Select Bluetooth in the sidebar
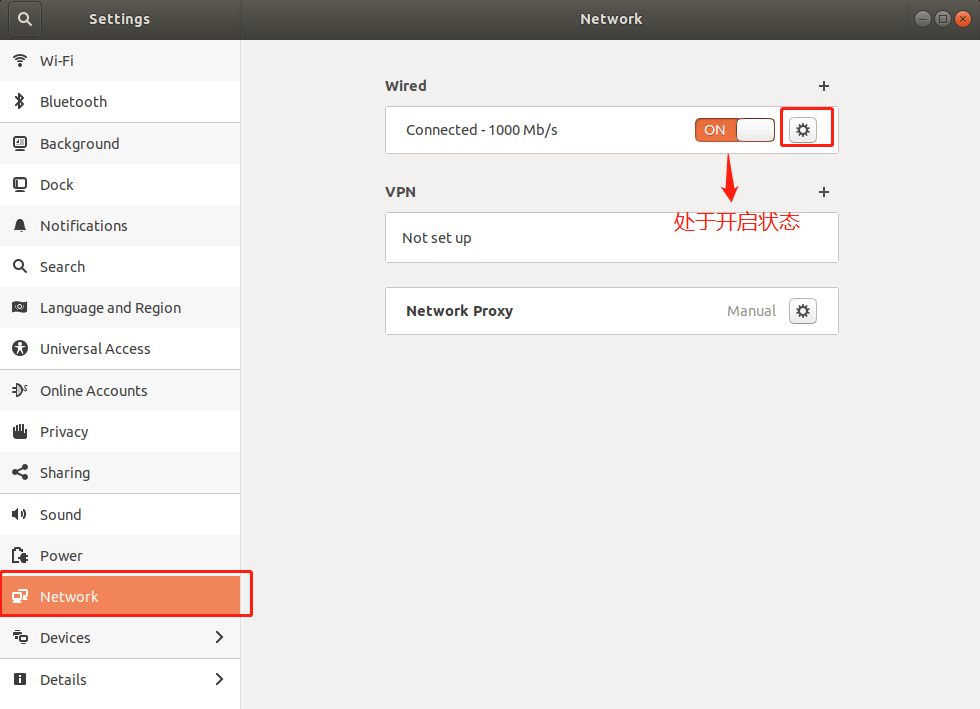The width and height of the screenshot is (980, 709). (120, 102)
